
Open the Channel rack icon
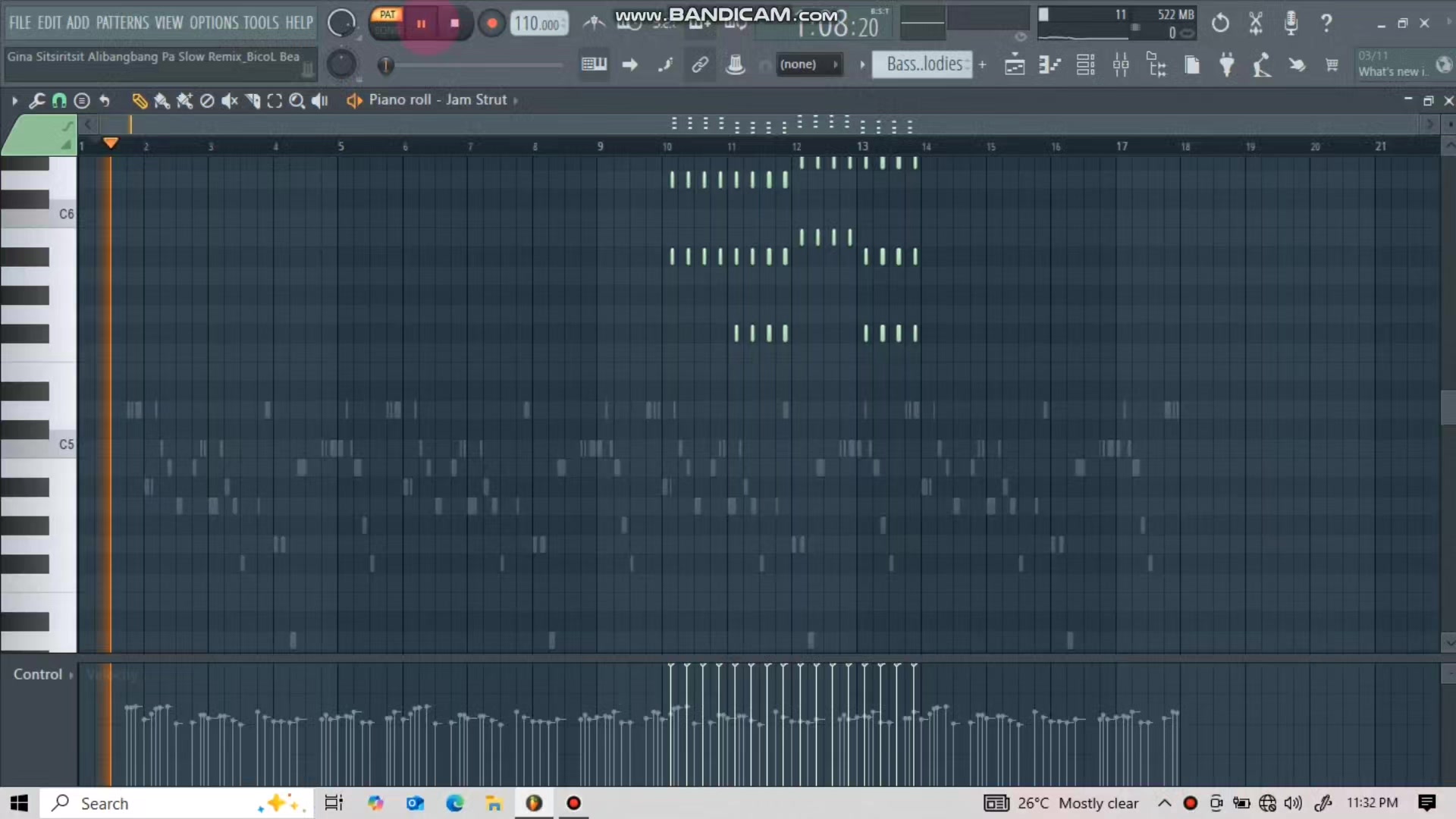tap(1085, 65)
